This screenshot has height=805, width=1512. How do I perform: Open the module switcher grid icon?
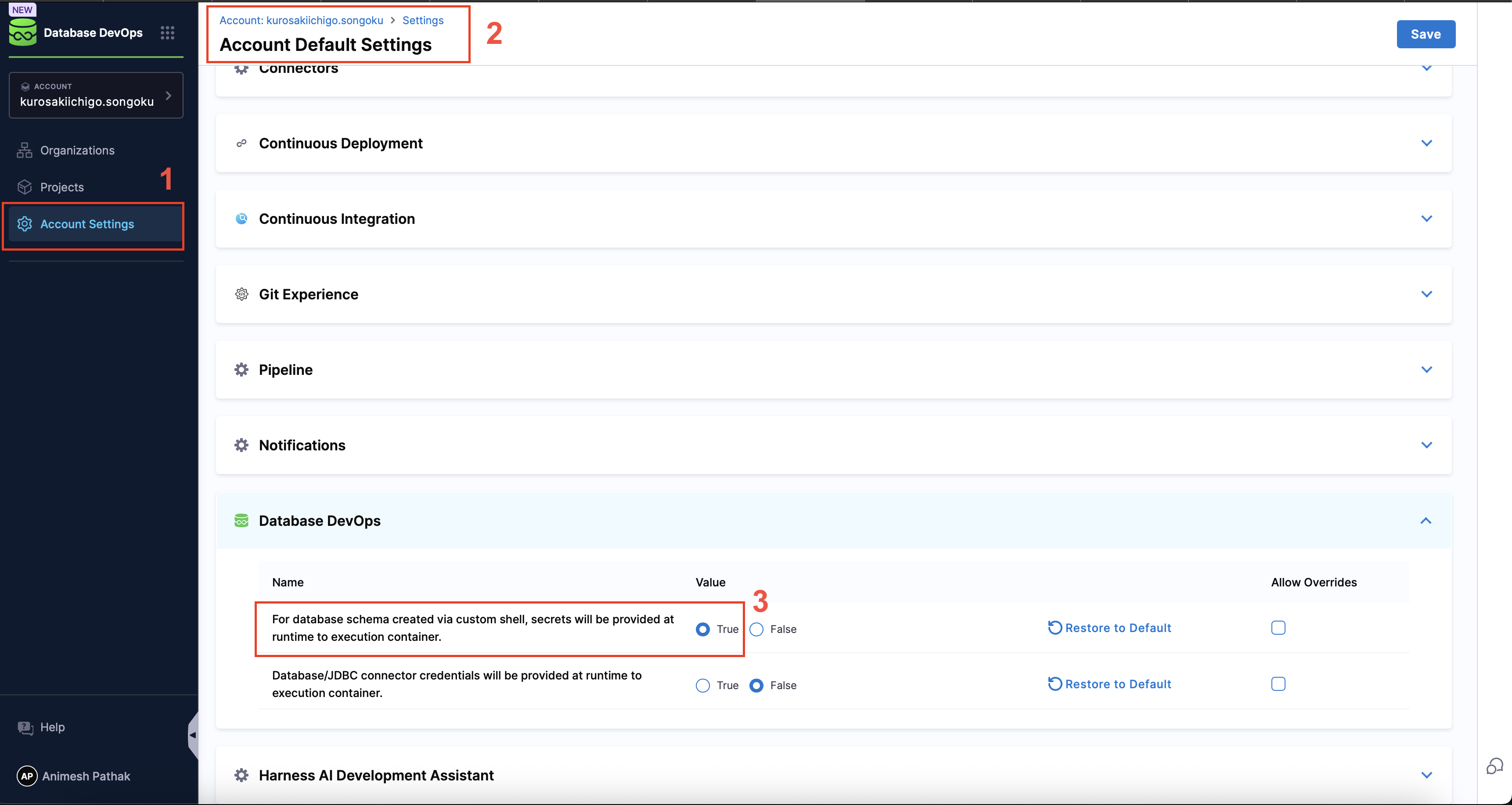tap(167, 32)
